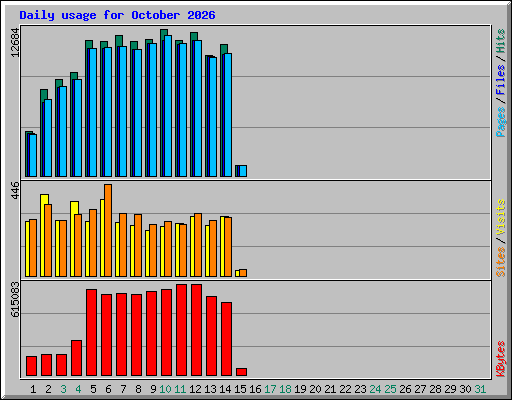Click the 'Pages' legend label
The width and height of the screenshot is (512, 400).
500,122
